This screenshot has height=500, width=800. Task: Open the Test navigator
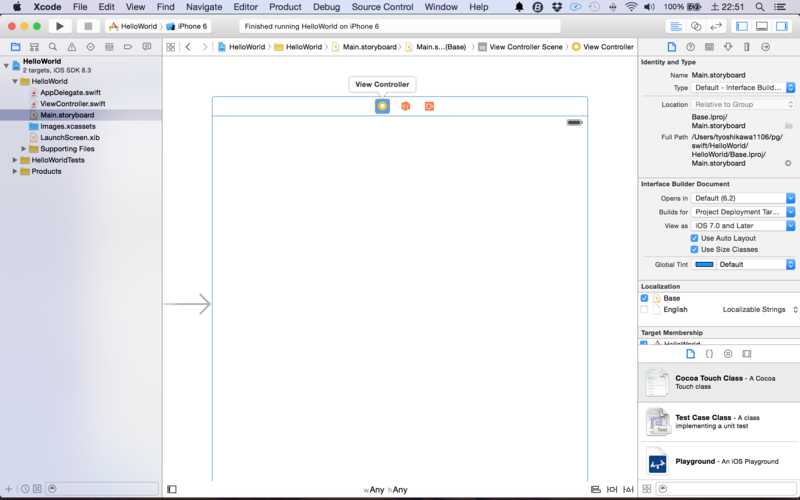click(x=90, y=47)
